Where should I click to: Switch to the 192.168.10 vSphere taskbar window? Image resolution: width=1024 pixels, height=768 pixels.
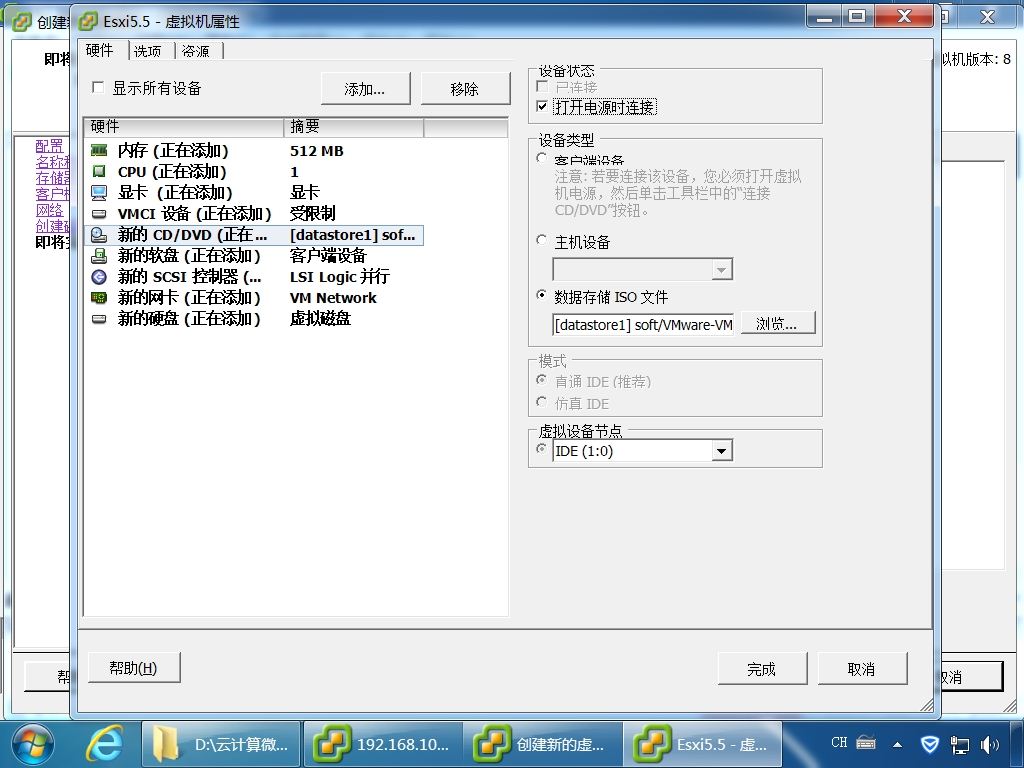(x=383, y=744)
